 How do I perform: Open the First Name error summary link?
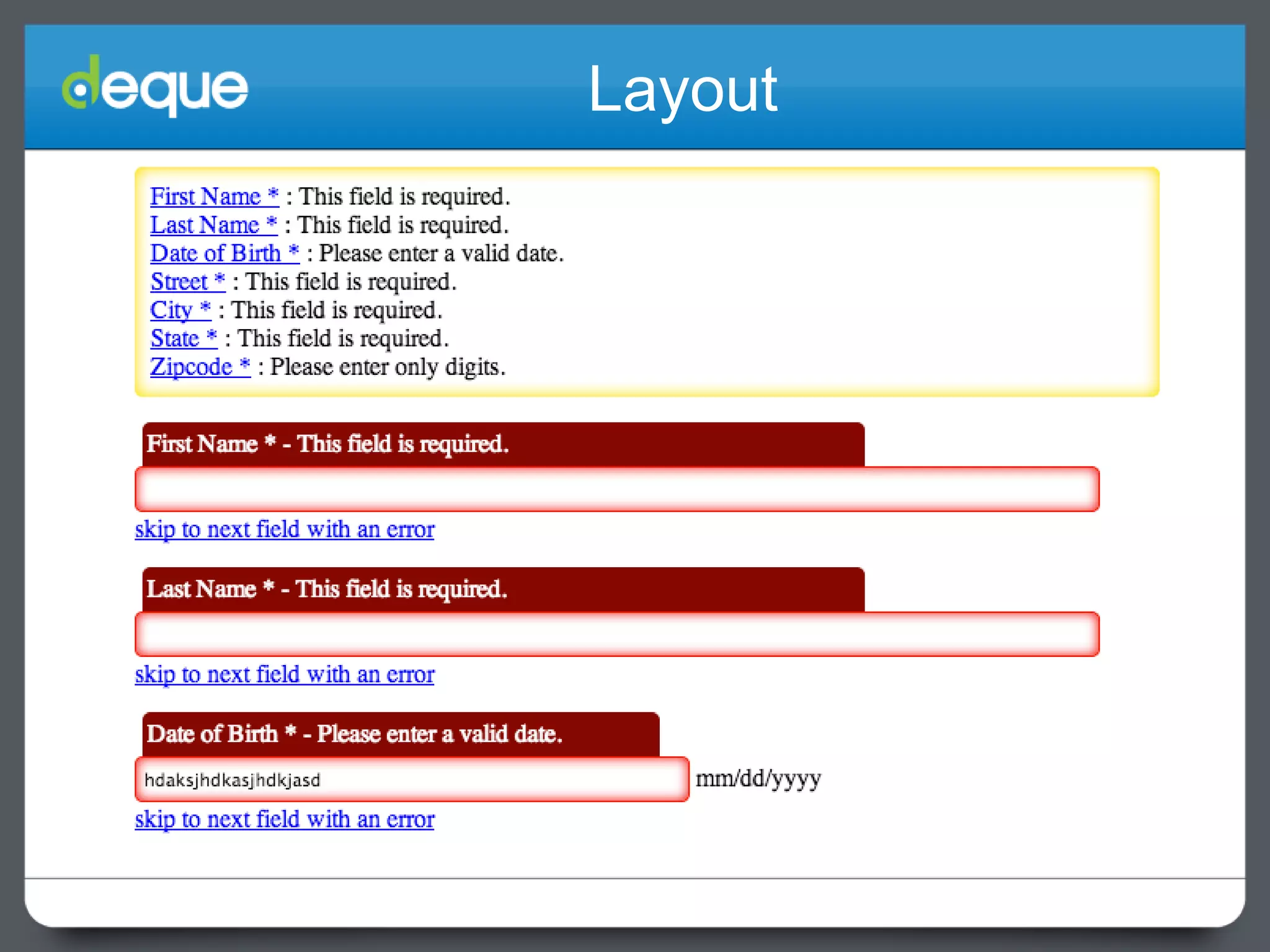(x=214, y=196)
